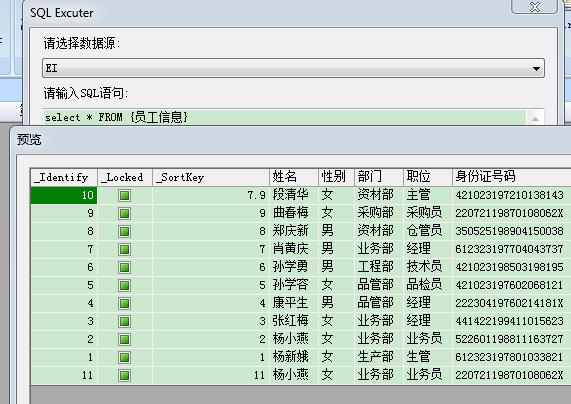
Task: Toggle the _Locked checkbox for row 11
Action: pyautogui.click(x=124, y=375)
